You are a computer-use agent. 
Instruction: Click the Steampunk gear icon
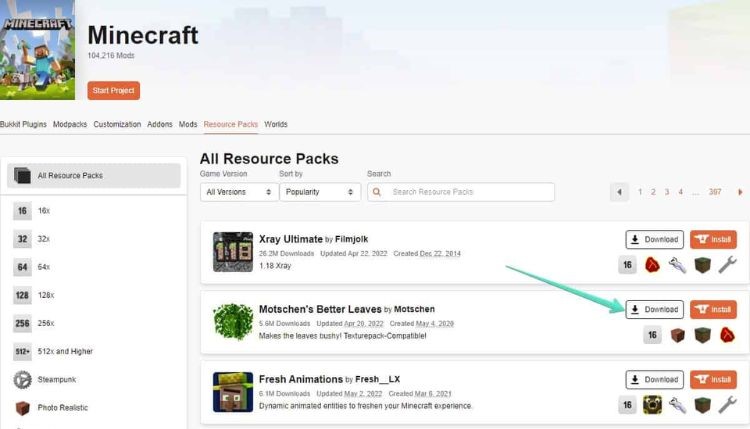[x=22, y=380]
